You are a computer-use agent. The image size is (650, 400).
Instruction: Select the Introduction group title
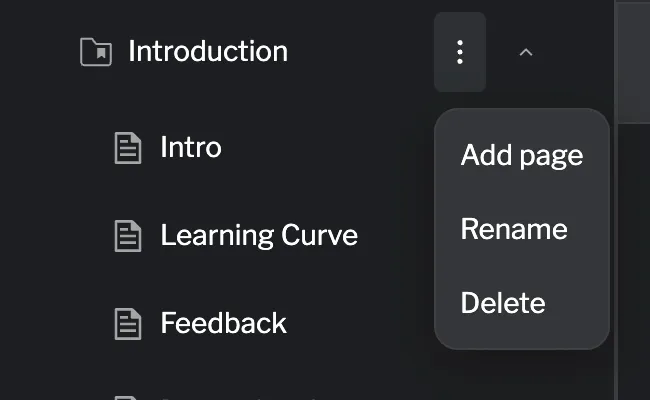tap(208, 52)
